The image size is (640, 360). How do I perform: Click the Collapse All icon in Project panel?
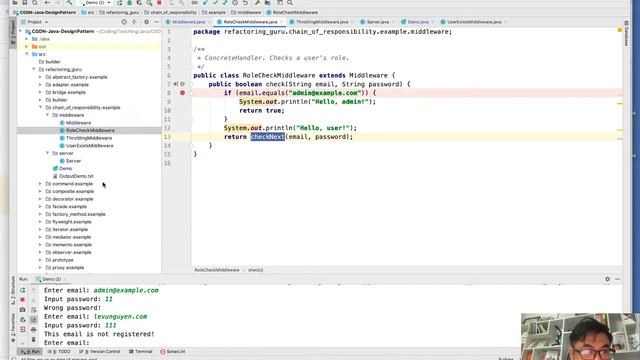pos(134,22)
